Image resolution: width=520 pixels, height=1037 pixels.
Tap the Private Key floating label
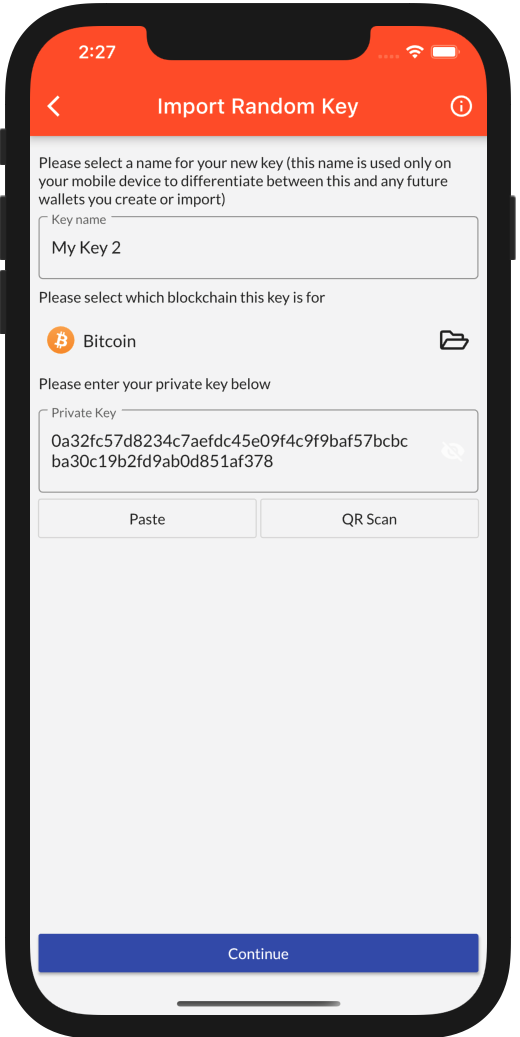coord(84,413)
